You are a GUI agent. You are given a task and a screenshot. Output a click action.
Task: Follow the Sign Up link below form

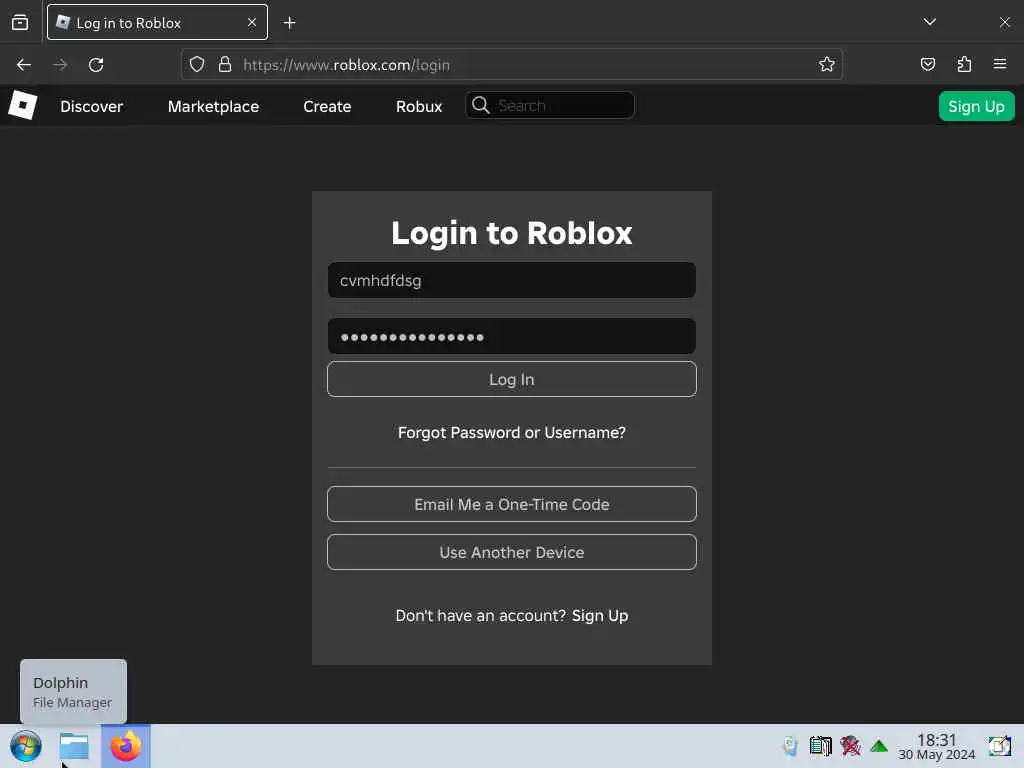click(x=600, y=616)
